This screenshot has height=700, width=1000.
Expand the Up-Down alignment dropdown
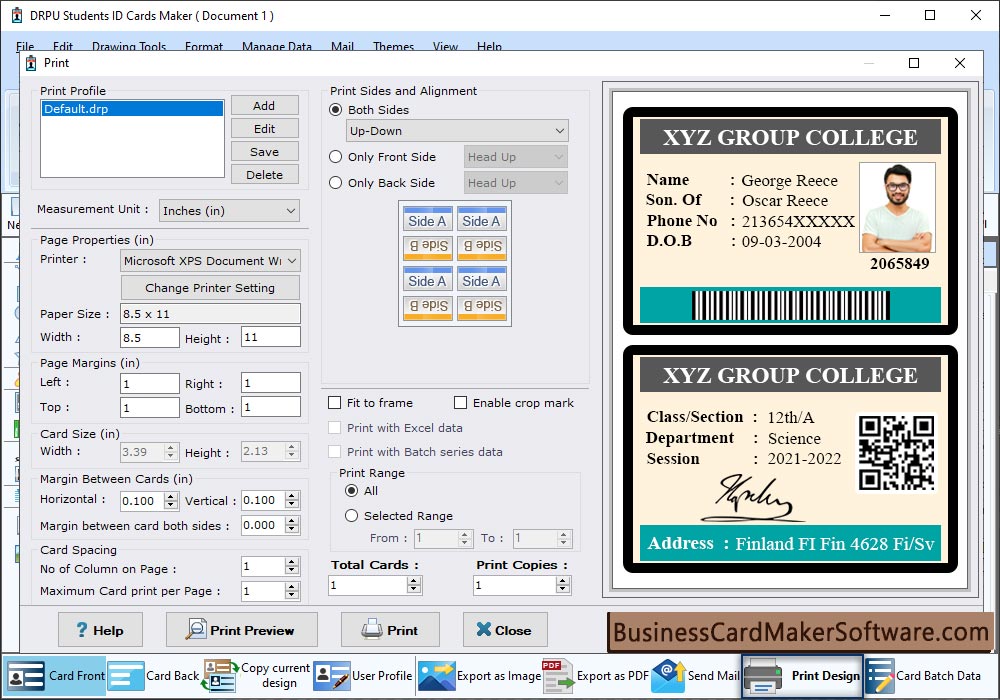pyautogui.click(x=457, y=131)
